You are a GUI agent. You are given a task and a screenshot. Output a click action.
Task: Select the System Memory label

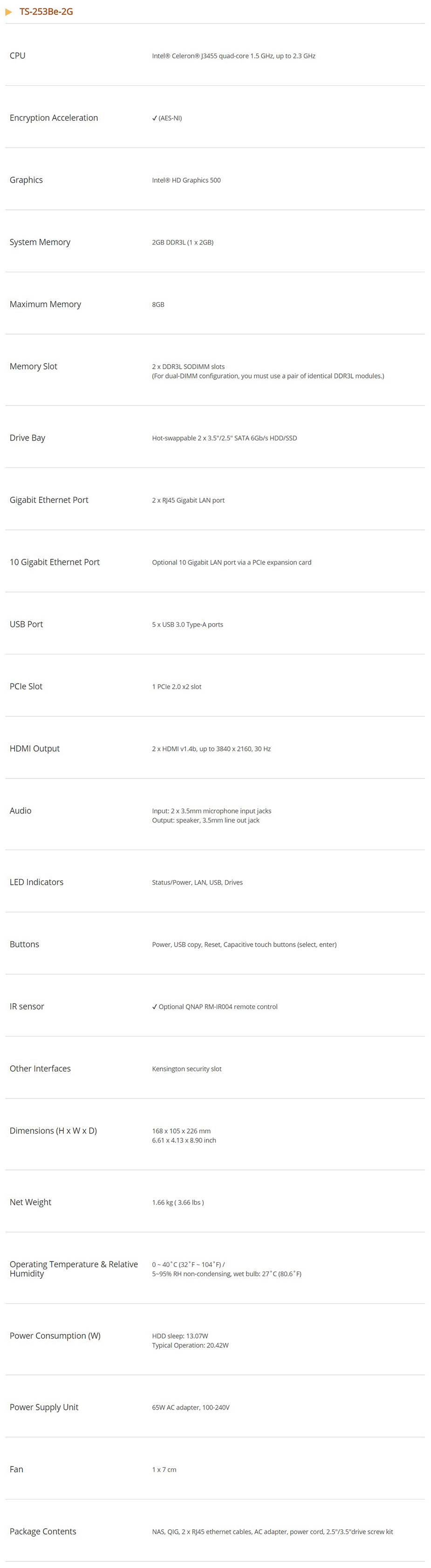click(40, 242)
